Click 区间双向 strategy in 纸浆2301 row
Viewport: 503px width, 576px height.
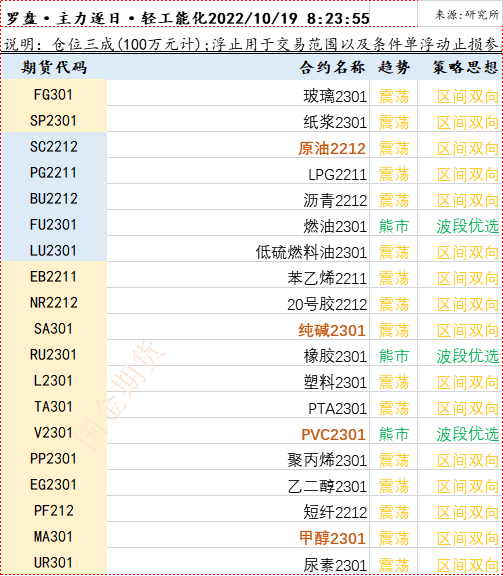[468, 122]
